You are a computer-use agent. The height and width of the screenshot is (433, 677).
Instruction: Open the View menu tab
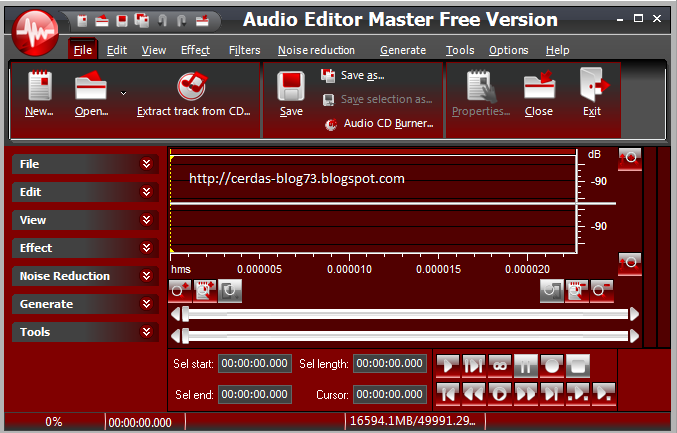[x=154, y=50]
